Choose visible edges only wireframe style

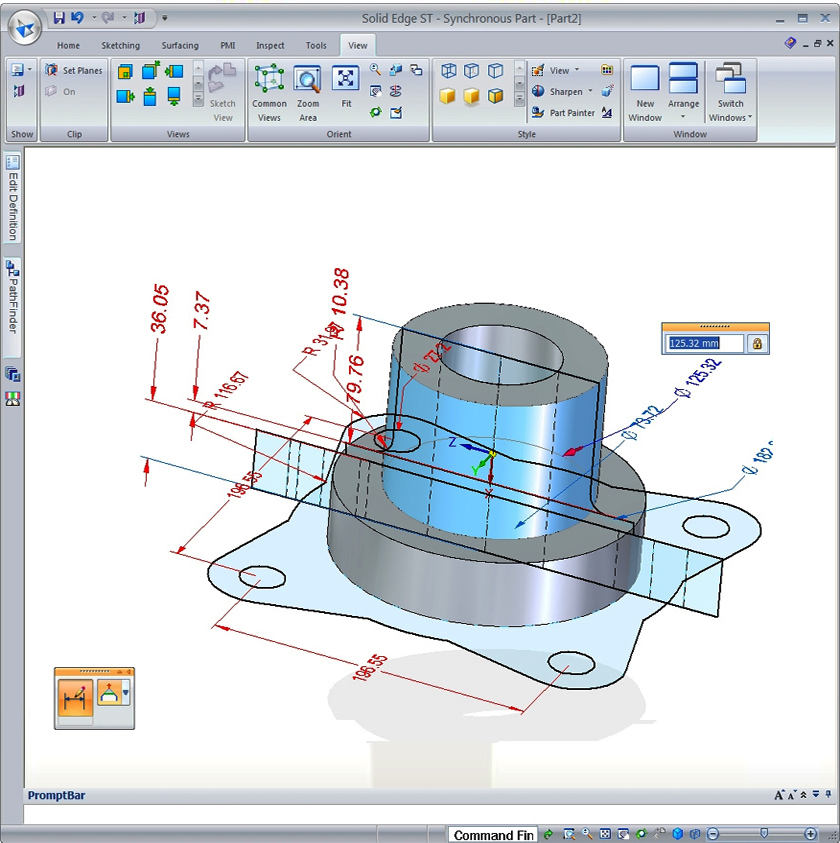click(x=495, y=70)
